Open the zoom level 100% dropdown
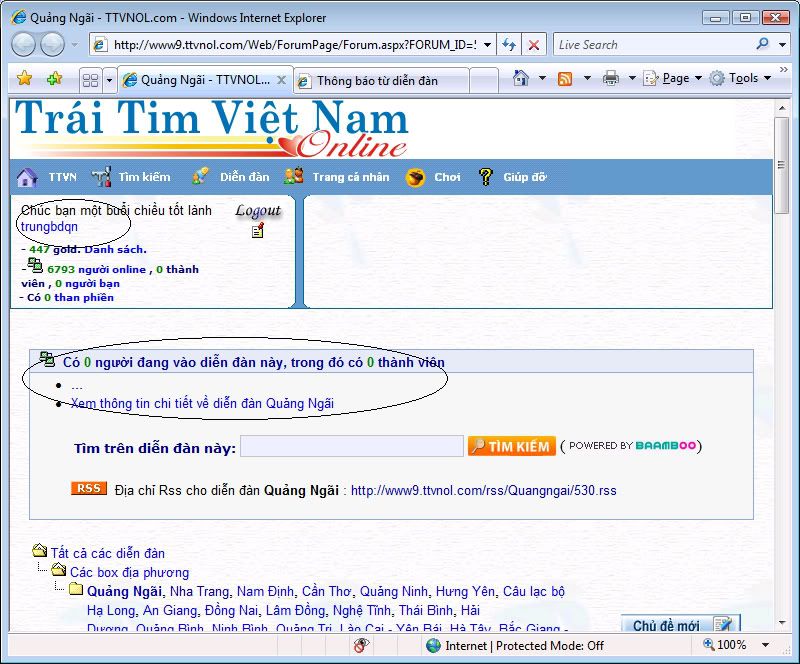 point(765,645)
